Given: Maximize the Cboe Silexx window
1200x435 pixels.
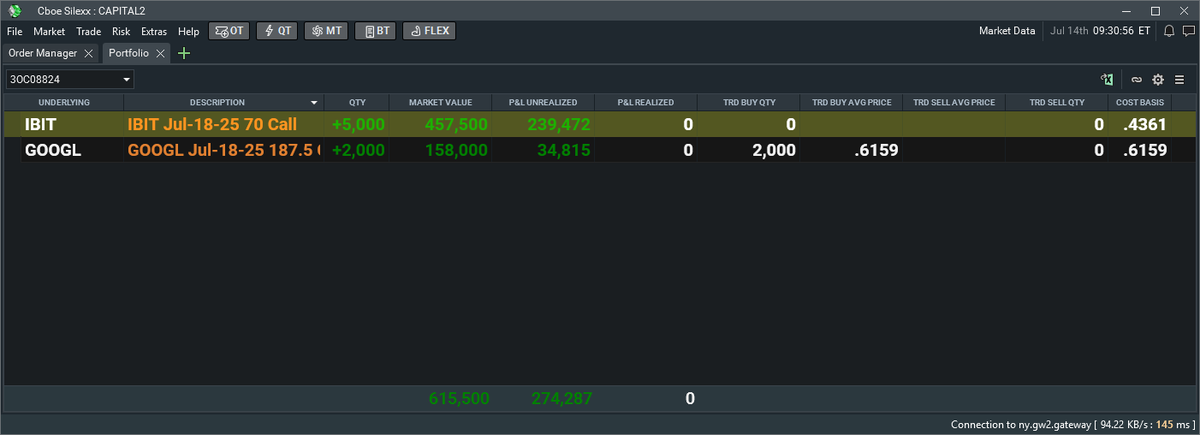Looking at the screenshot, I should 1155,11.
